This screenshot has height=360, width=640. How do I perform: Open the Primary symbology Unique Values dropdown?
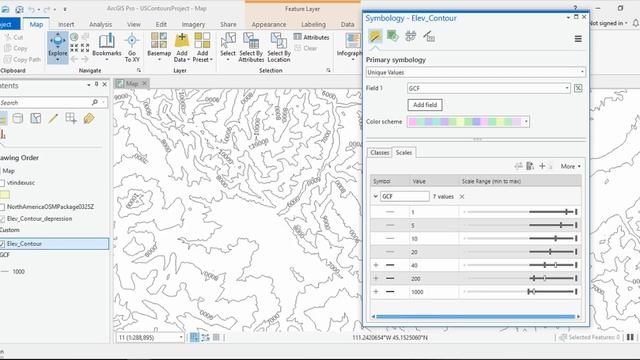pyautogui.click(x=476, y=72)
